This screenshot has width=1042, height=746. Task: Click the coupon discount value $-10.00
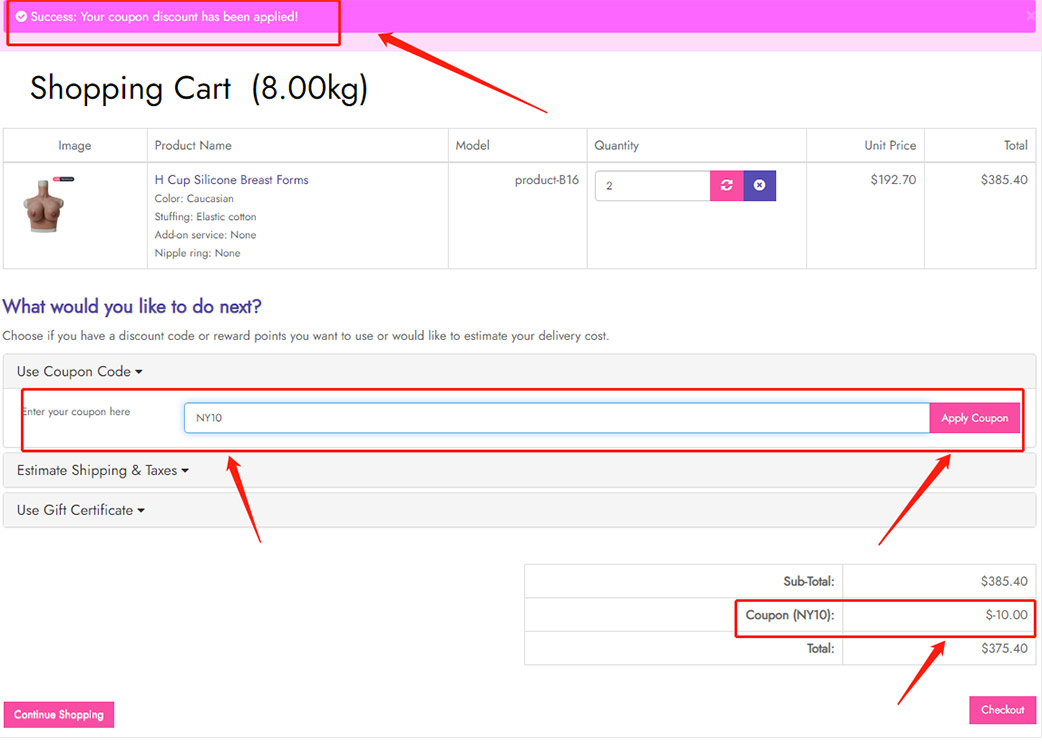pos(1005,615)
